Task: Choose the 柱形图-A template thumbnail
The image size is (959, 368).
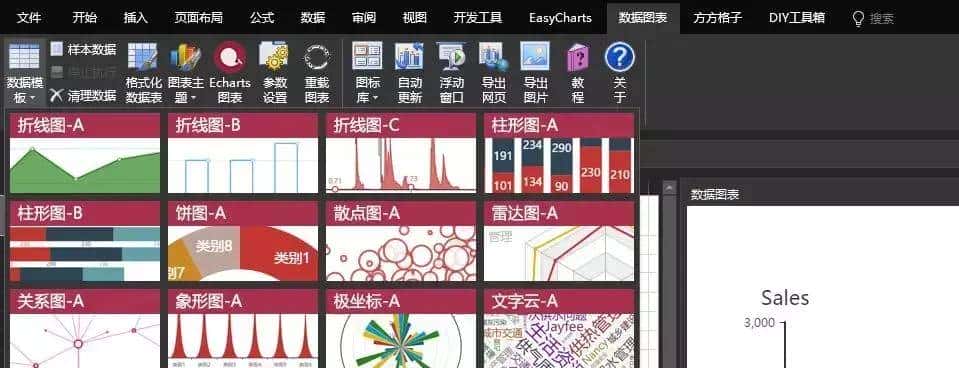Action: pyautogui.click(x=558, y=153)
